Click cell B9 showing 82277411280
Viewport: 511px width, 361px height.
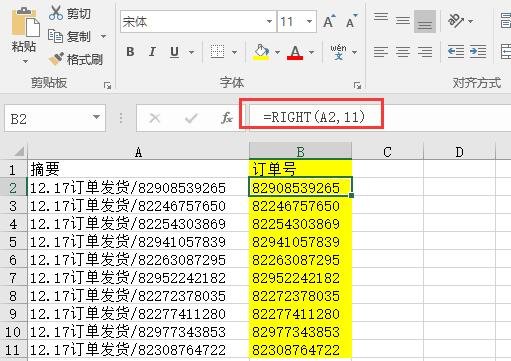(x=300, y=314)
